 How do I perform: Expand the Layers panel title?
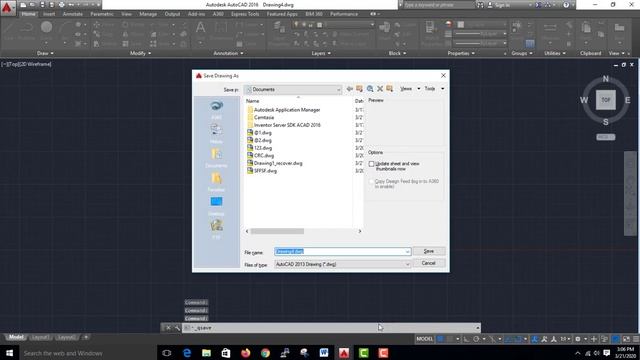pos(321,53)
